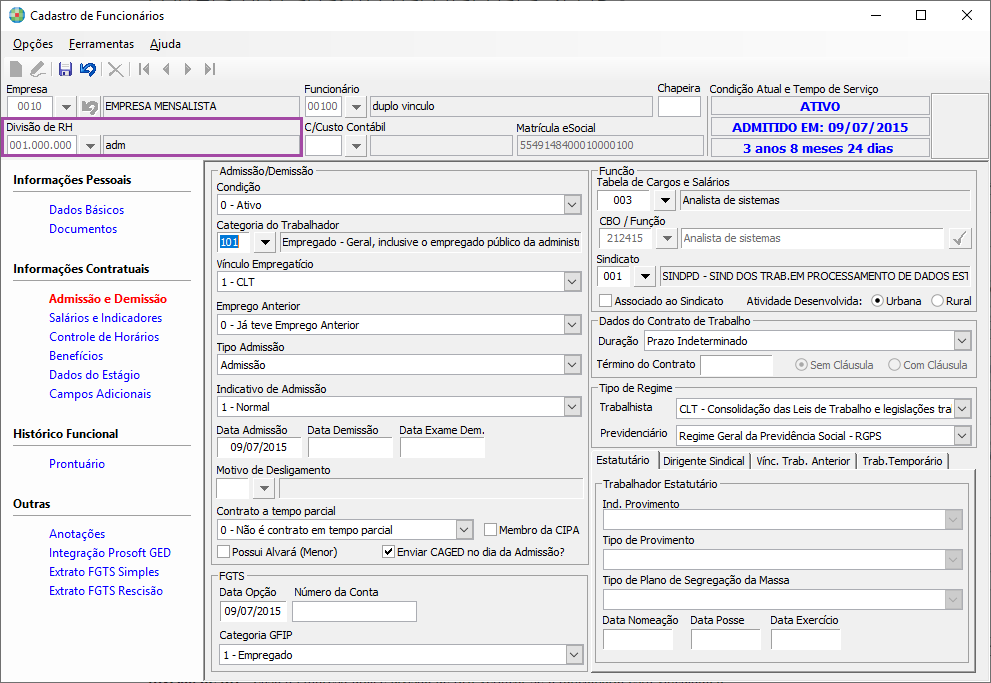Viewport: 991px width, 683px height.
Task: Open the Empresa code dropdown
Action: (x=66, y=107)
